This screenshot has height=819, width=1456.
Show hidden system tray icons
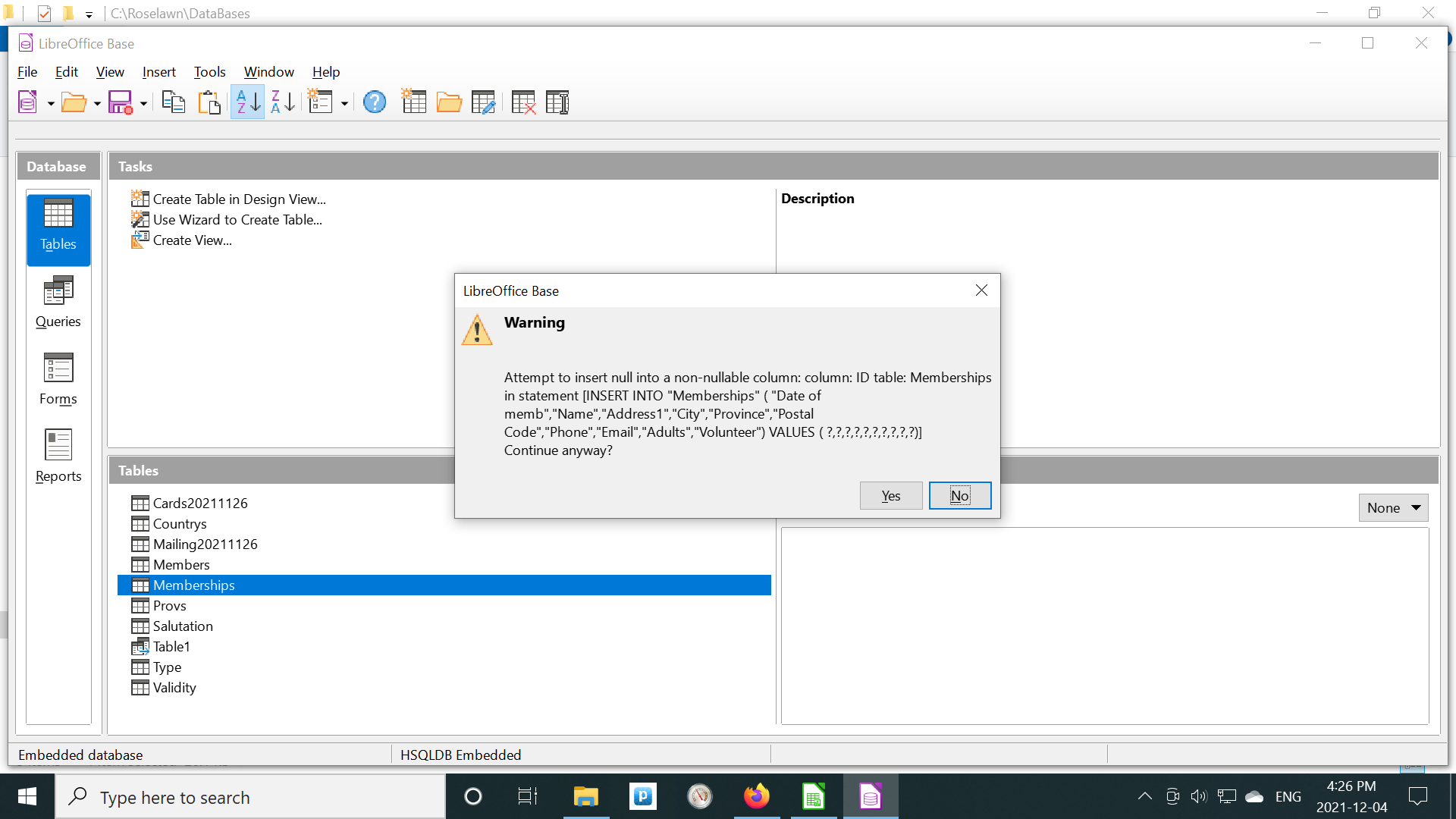1145,796
